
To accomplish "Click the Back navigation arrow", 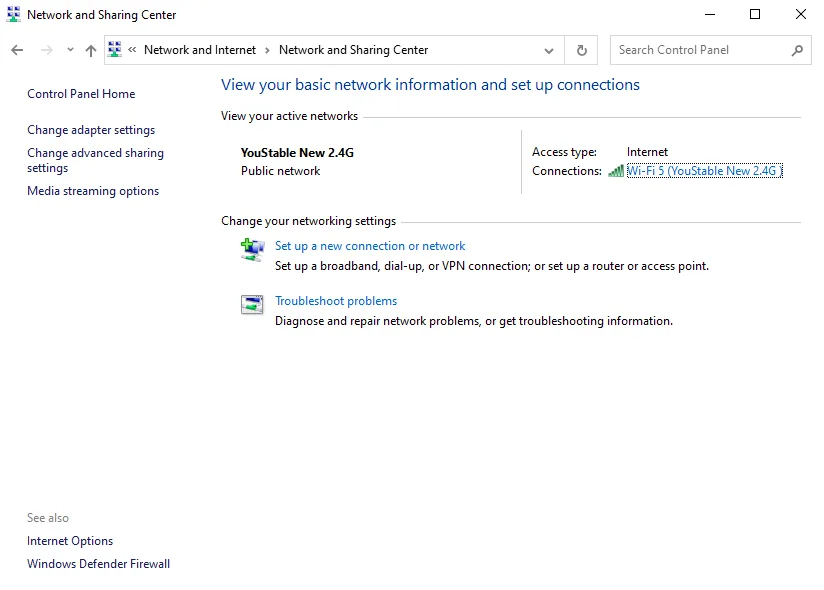I will pos(17,50).
